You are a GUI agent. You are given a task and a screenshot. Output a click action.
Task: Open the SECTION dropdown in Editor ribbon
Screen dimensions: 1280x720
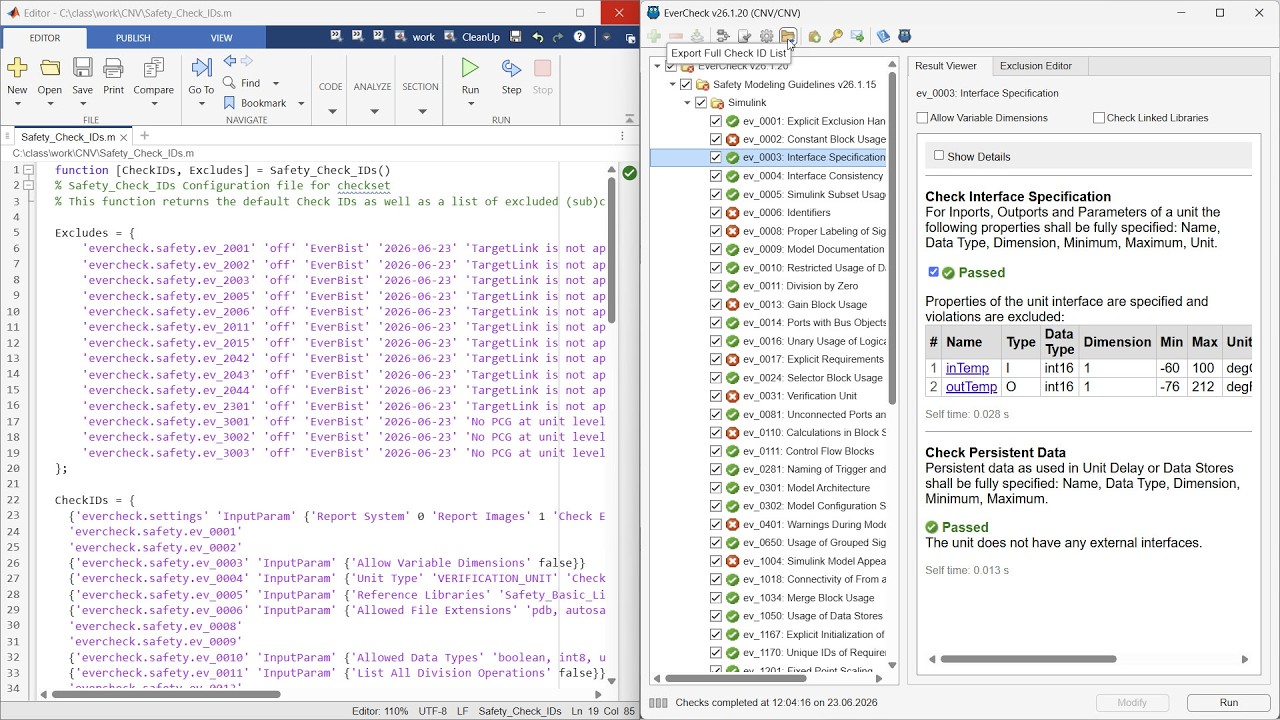coord(421,111)
